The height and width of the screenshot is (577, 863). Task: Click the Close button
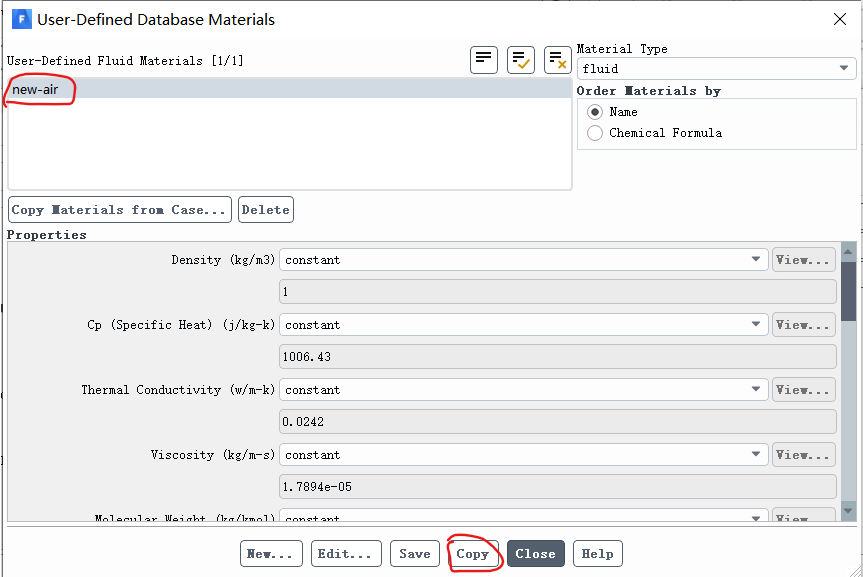point(536,553)
